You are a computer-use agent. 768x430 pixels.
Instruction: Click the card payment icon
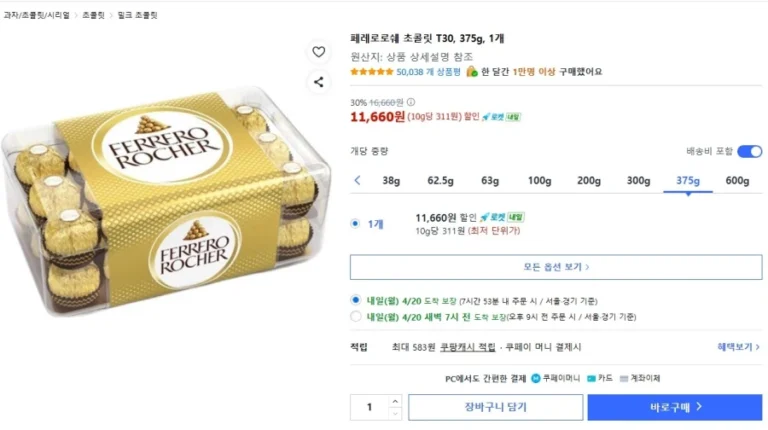click(x=592, y=378)
